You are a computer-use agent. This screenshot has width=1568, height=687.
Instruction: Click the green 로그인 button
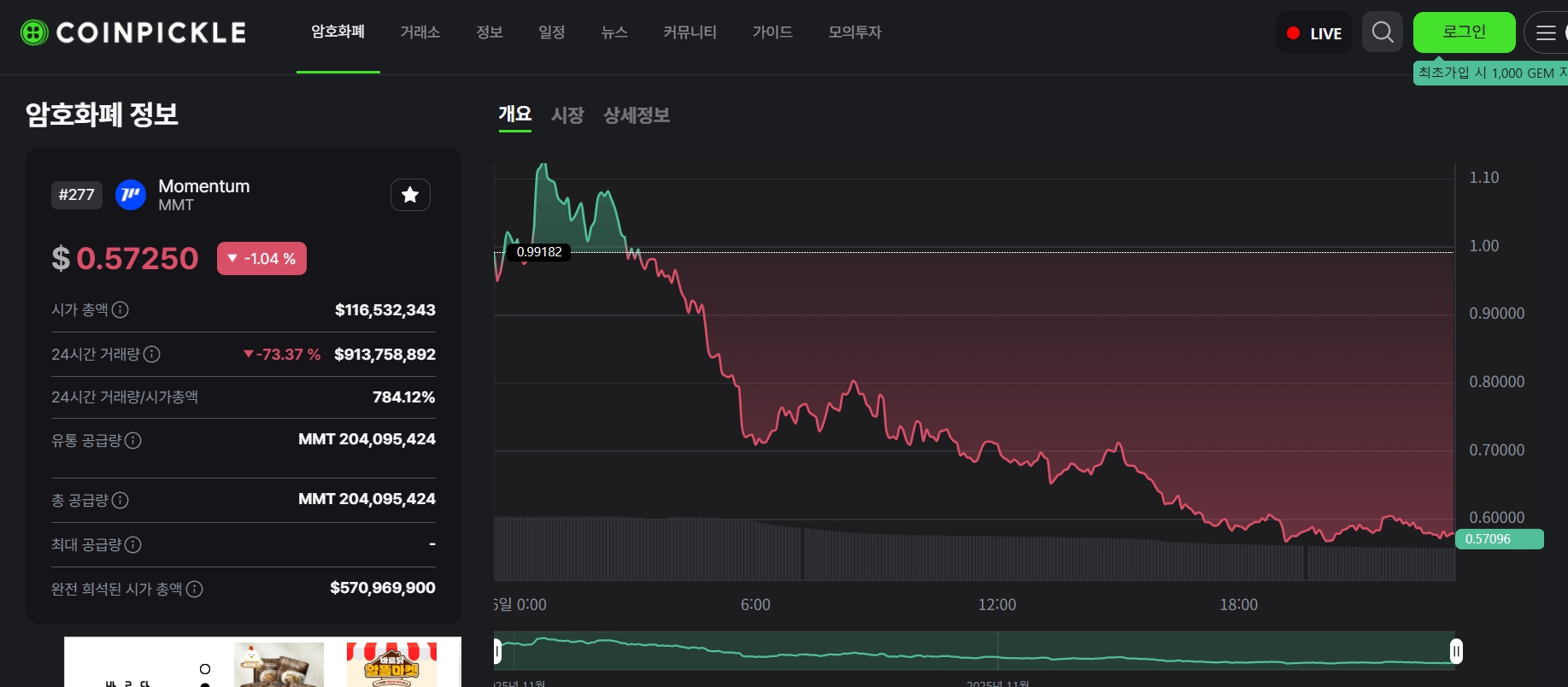tap(1464, 32)
